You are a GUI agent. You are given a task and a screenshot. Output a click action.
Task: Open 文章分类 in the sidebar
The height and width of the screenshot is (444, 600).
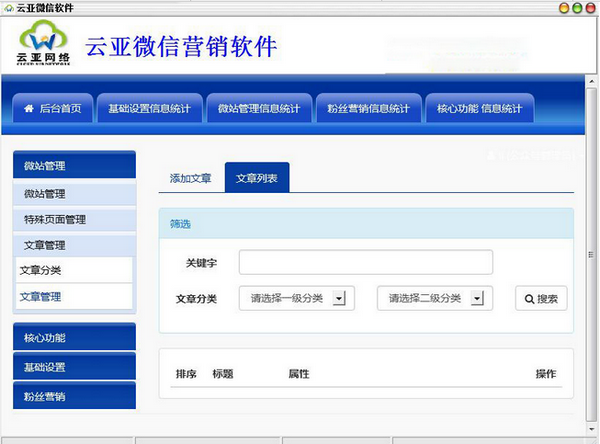pyautogui.click(x=74, y=271)
